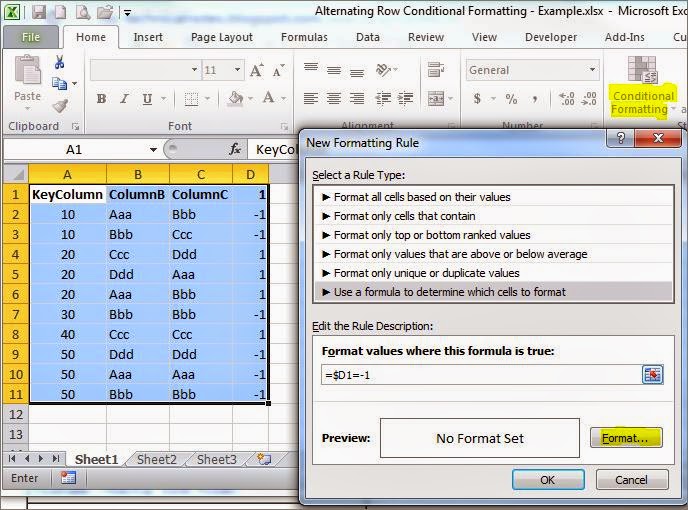Click the dialog Help question mark button
This screenshot has height=510, width=688.
click(620, 138)
